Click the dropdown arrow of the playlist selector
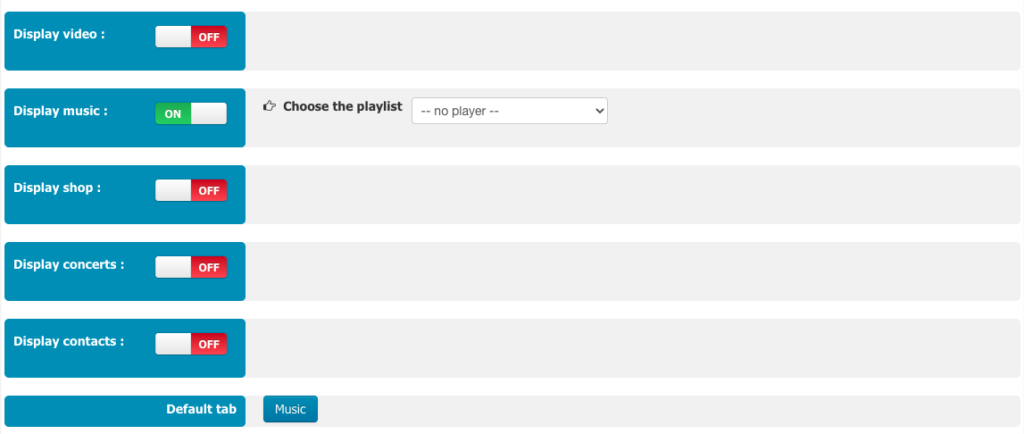The image size is (1024, 434). pyautogui.click(x=600, y=111)
